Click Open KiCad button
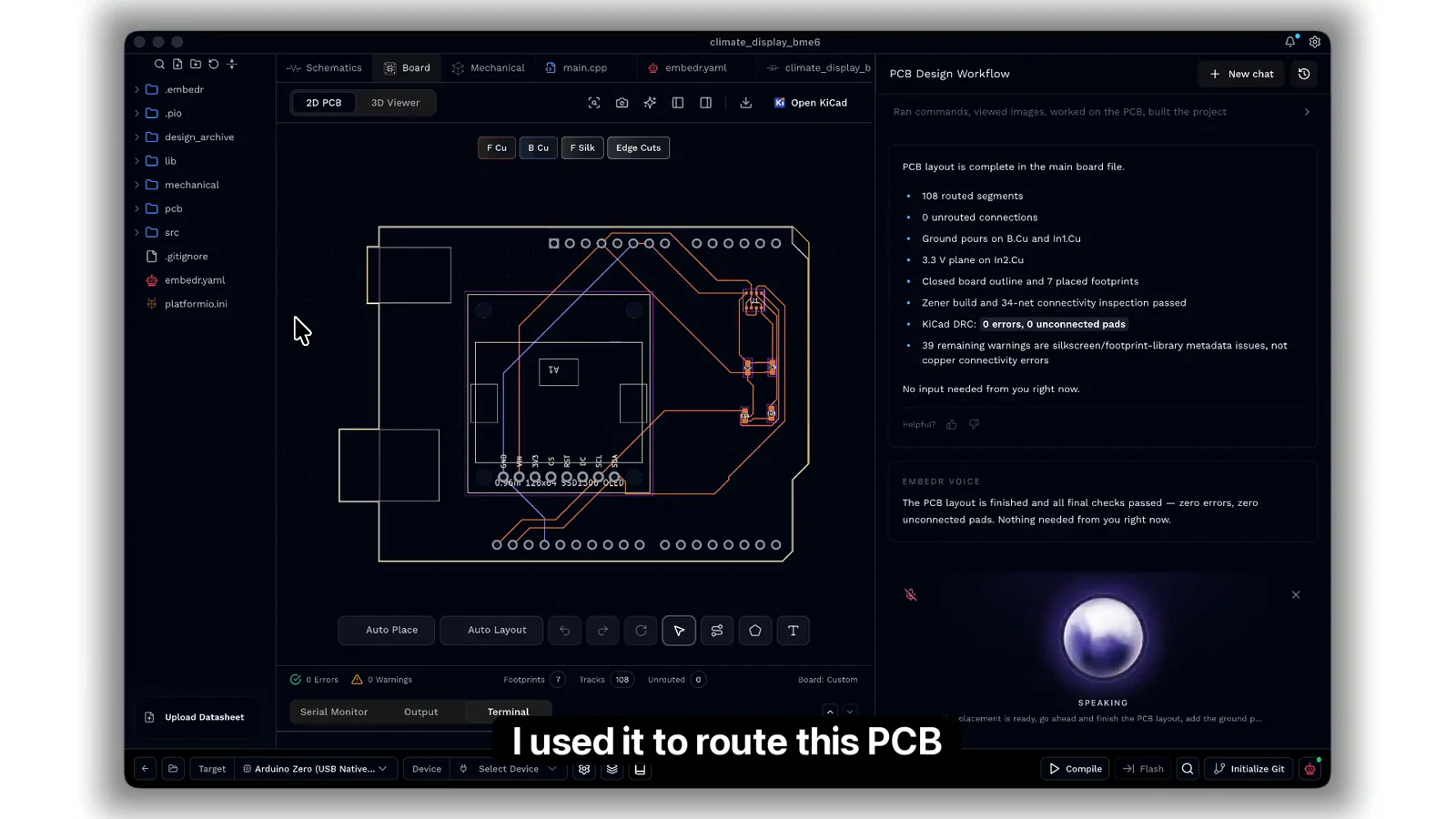The height and width of the screenshot is (819, 1456). [811, 103]
